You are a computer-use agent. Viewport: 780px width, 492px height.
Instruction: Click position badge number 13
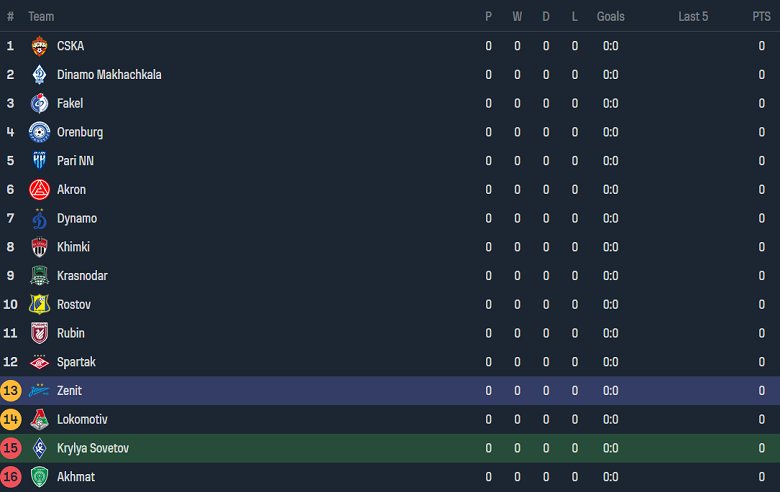(x=11, y=391)
